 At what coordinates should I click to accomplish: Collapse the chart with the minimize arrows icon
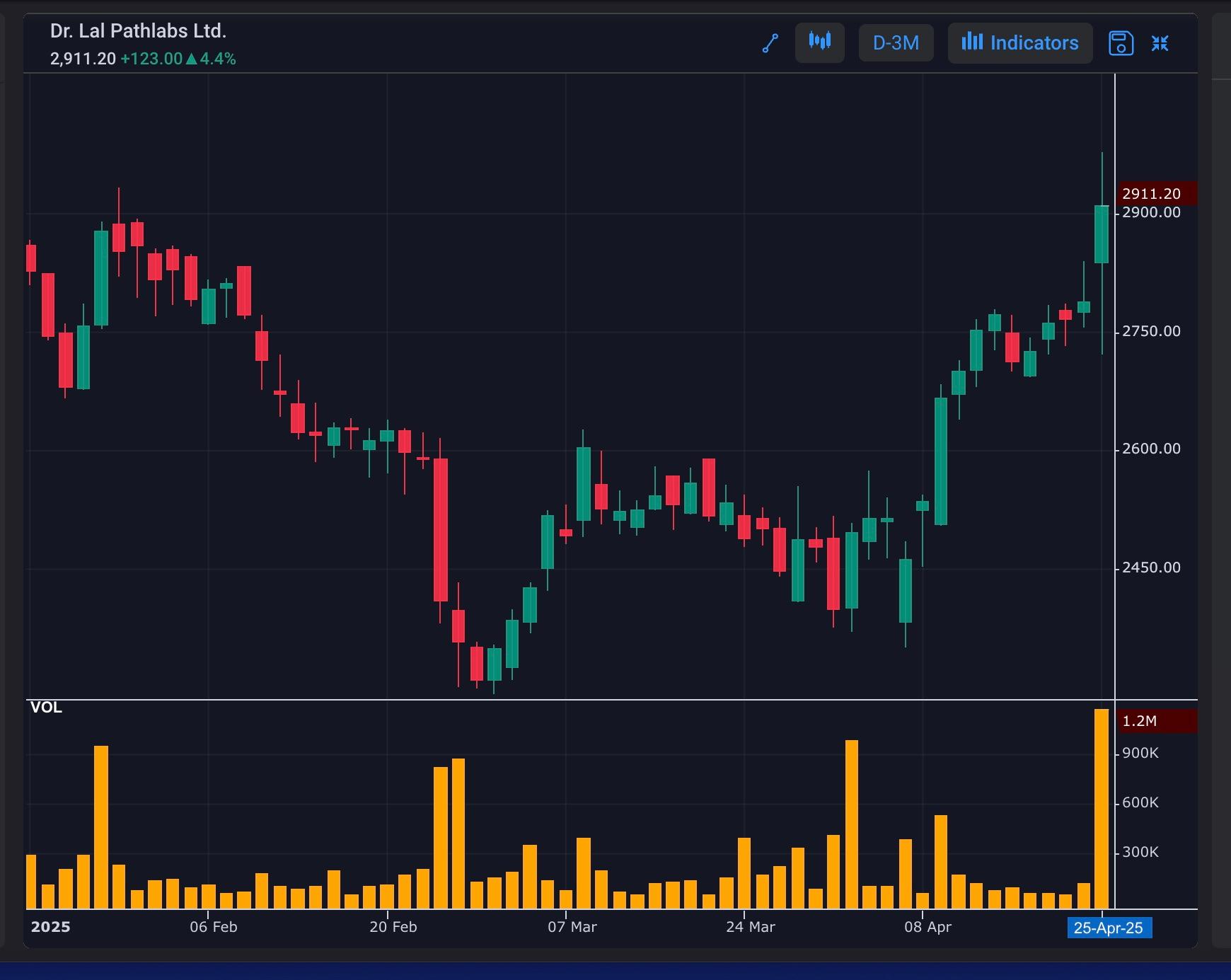pyautogui.click(x=1160, y=43)
